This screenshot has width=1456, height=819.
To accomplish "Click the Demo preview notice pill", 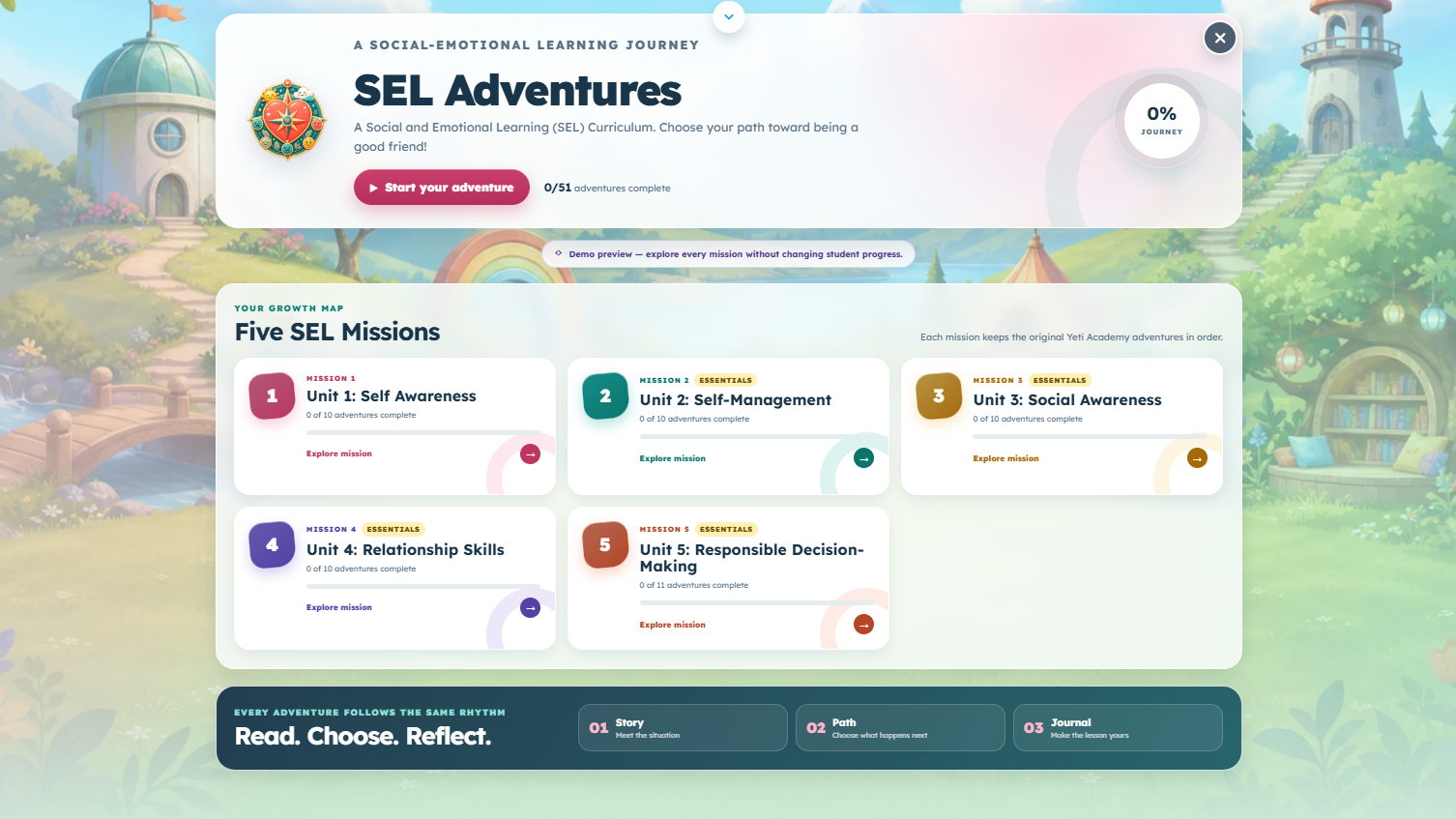I will [728, 254].
